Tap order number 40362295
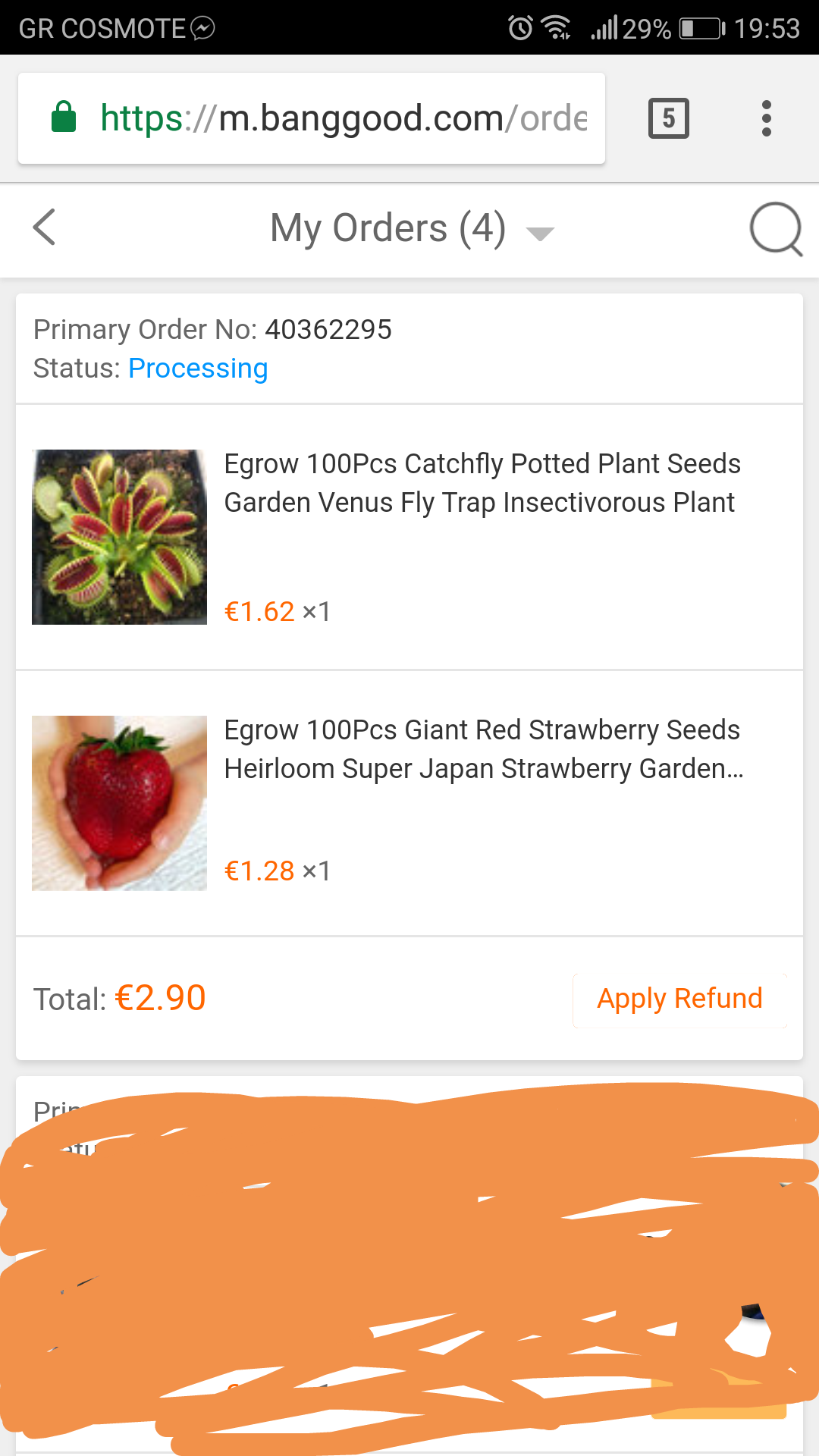This screenshot has height=1456, width=819. (328, 330)
